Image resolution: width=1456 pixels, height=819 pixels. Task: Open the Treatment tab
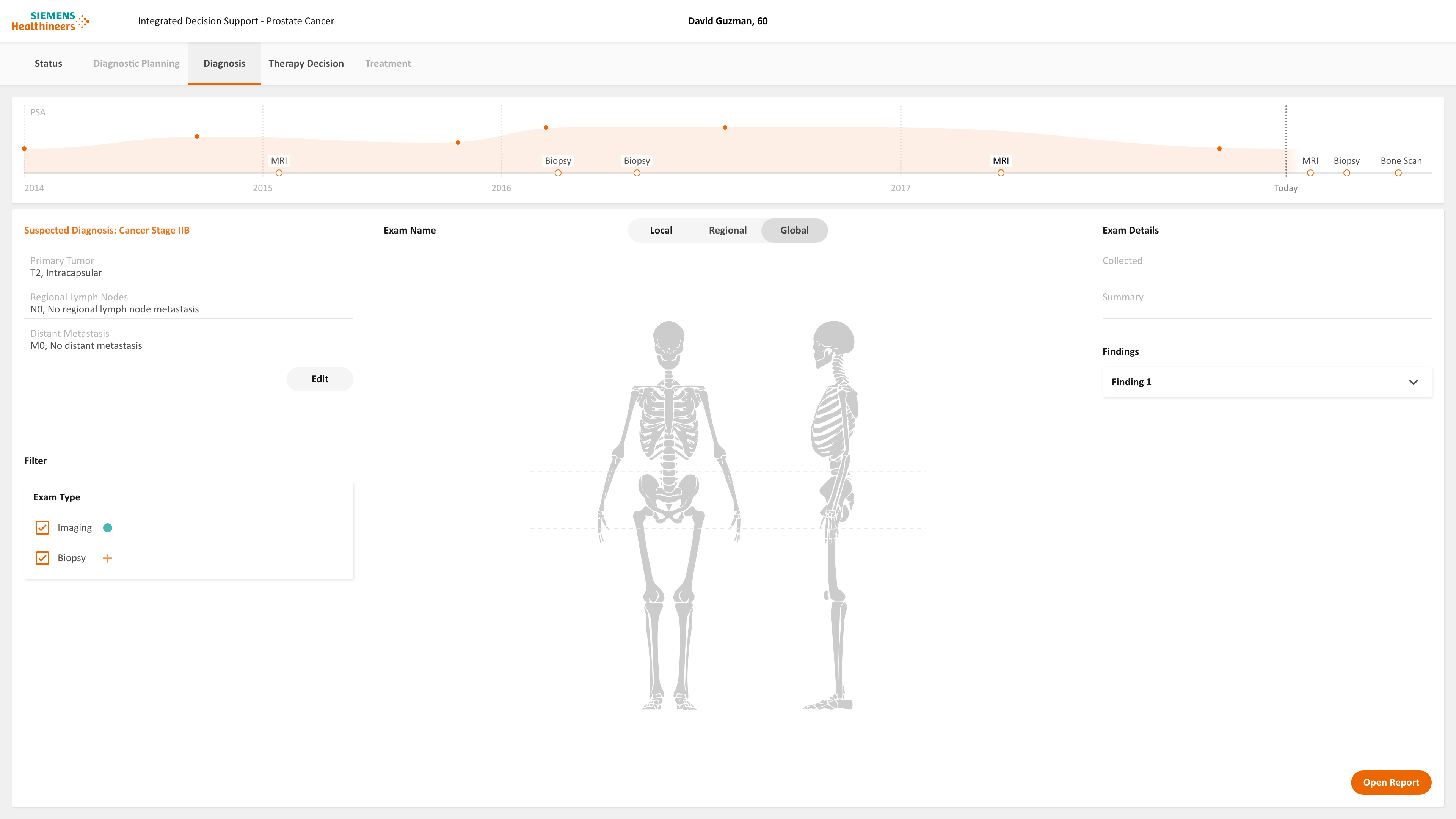click(388, 63)
